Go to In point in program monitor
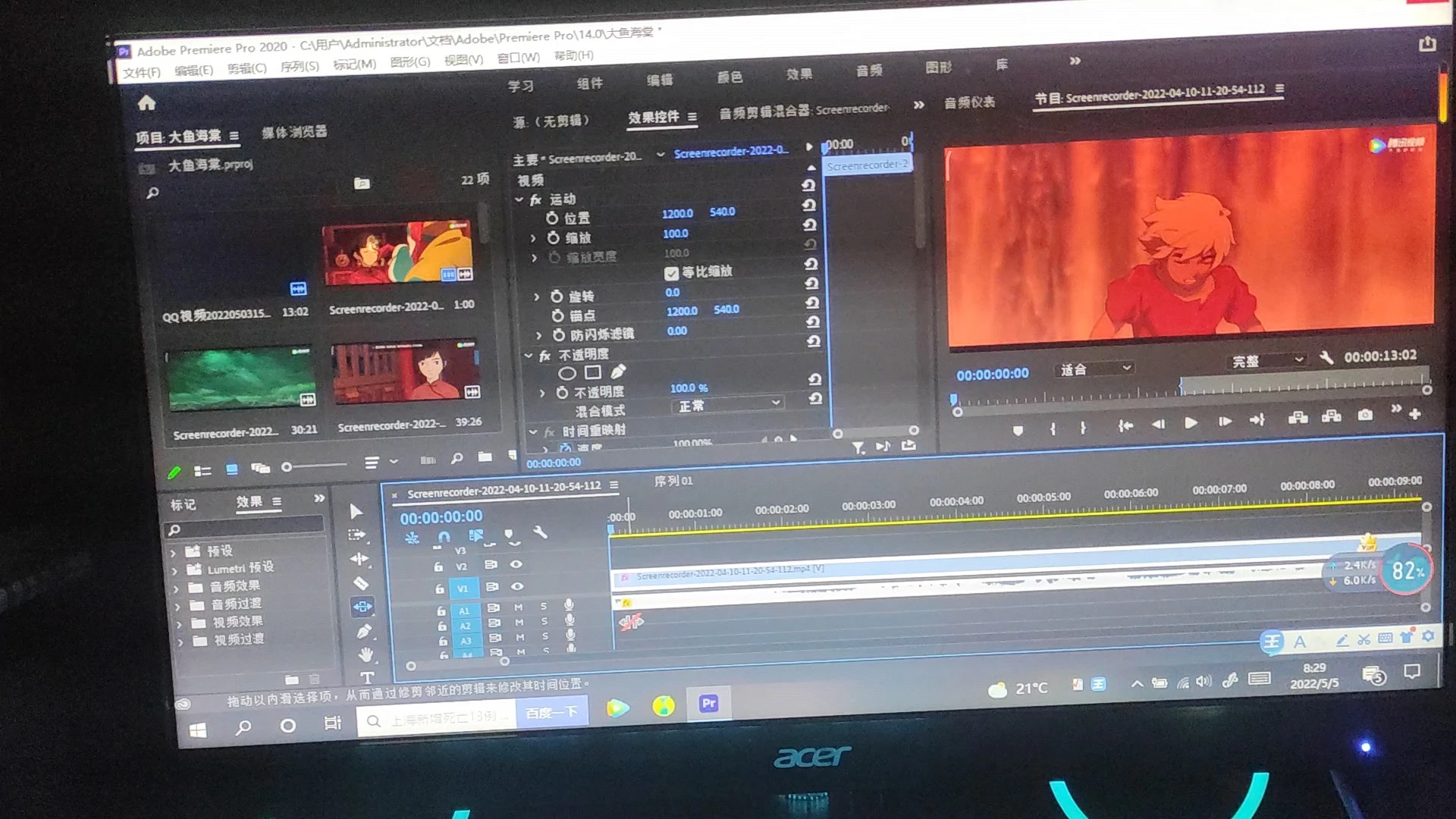 pos(1125,425)
